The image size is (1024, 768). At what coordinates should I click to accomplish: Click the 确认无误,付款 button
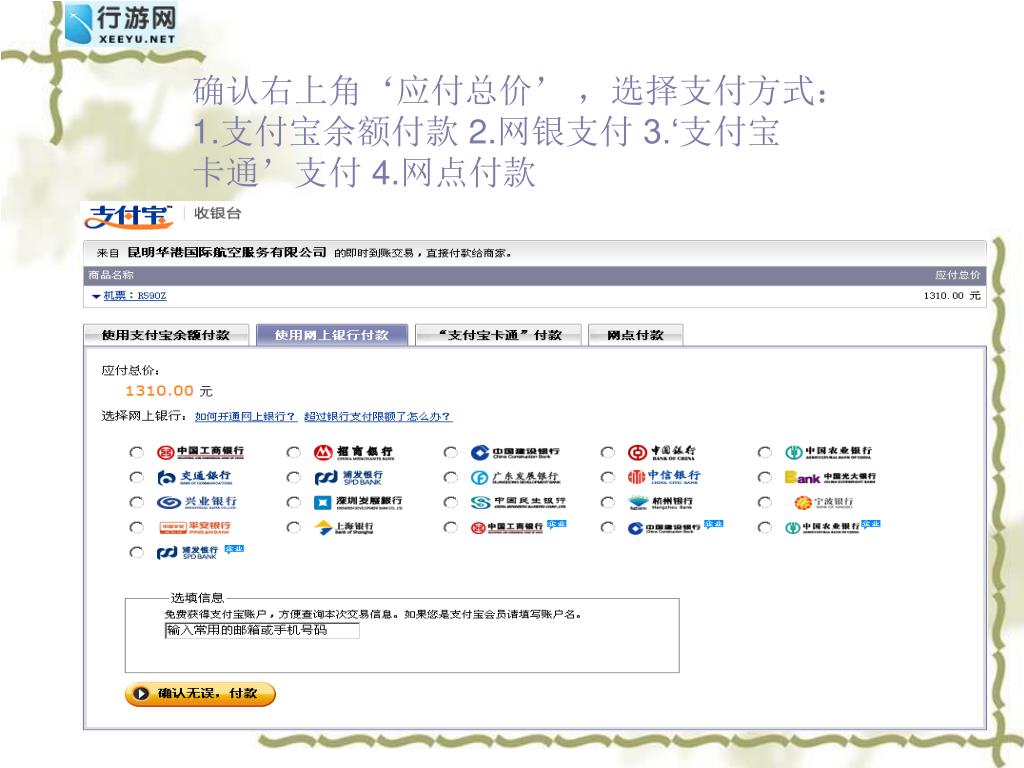(200, 694)
